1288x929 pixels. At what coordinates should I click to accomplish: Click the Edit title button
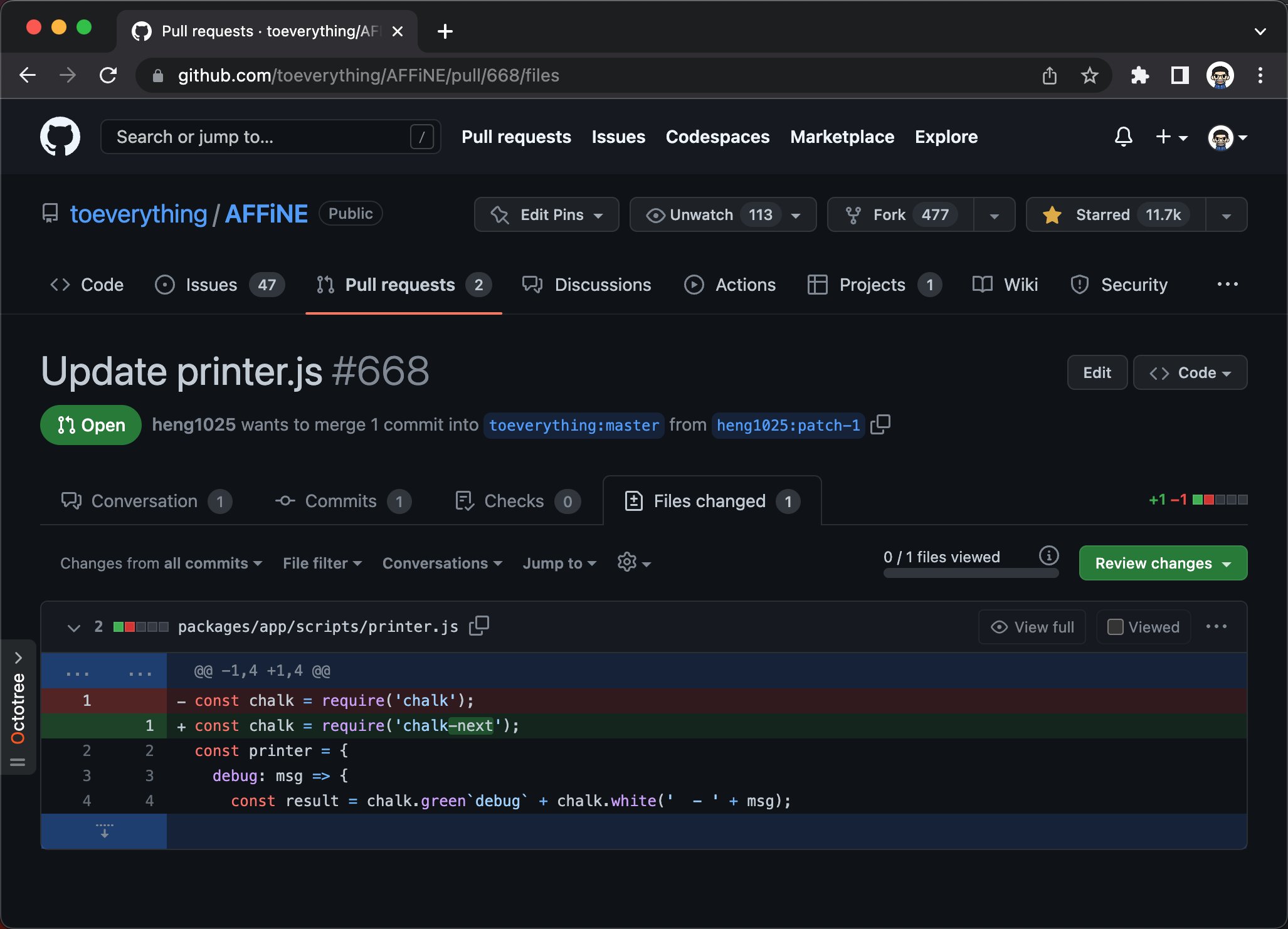tap(1097, 372)
